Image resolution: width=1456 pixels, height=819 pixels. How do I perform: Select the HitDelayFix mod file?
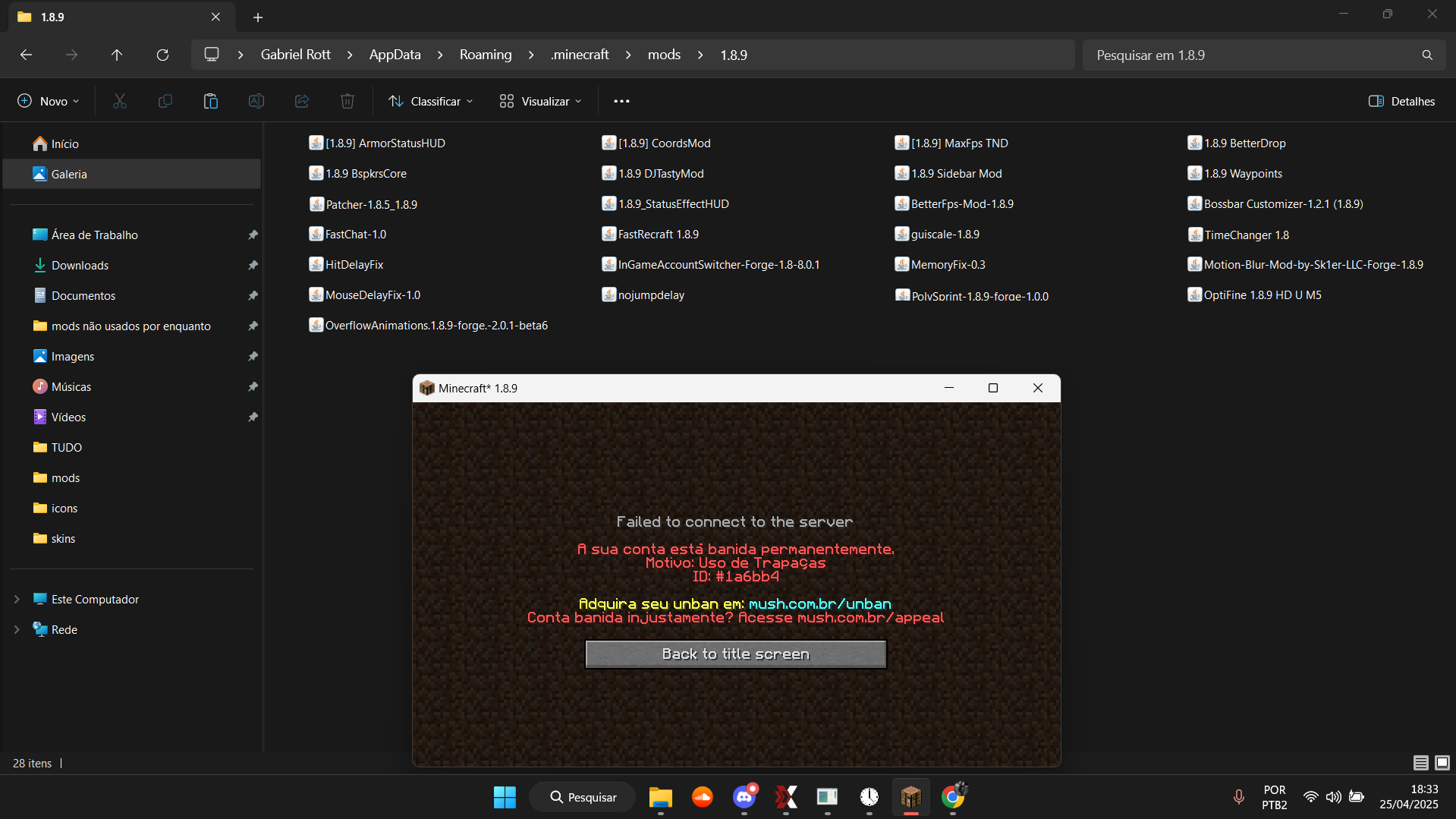click(x=346, y=264)
